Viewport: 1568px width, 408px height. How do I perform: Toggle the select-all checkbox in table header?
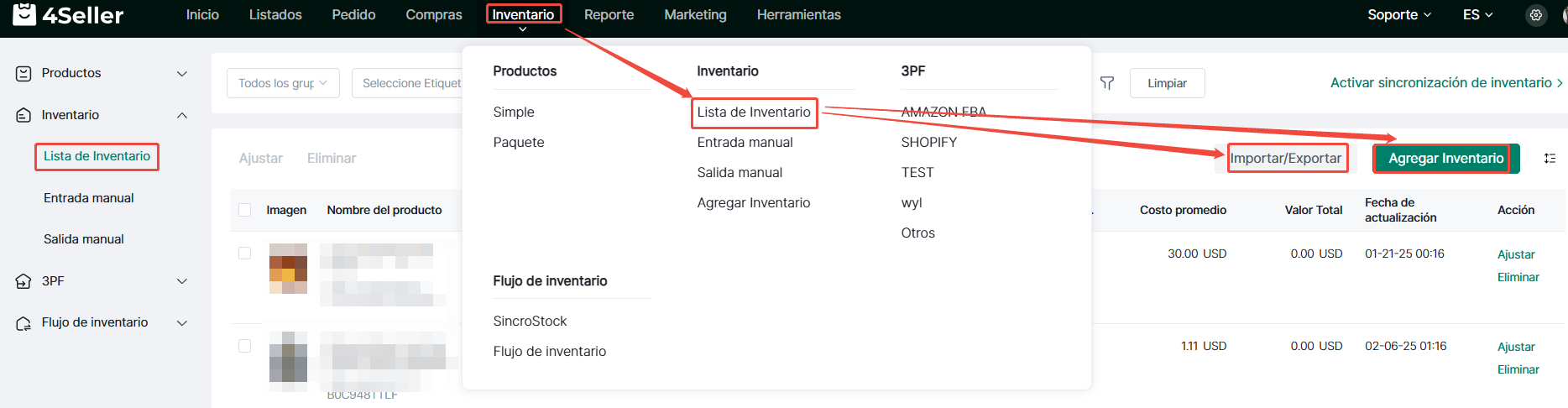[x=245, y=210]
